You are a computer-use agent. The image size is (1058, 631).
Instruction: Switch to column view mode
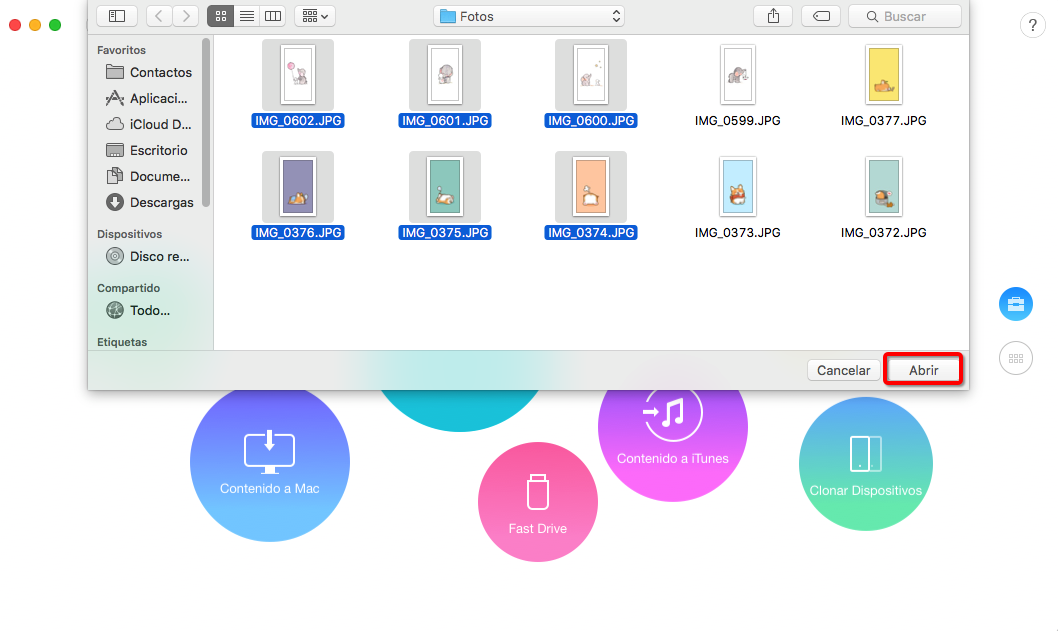tap(272, 16)
